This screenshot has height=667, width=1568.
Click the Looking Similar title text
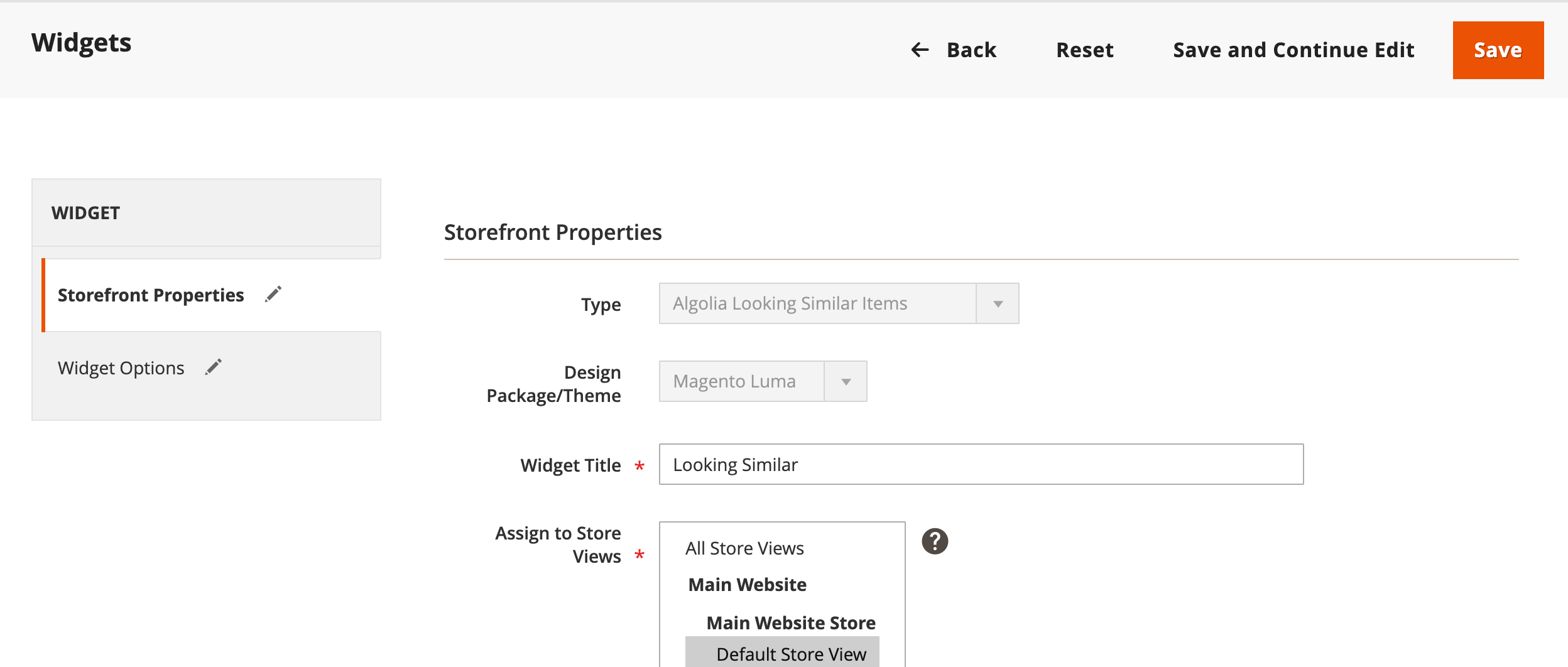(x=735, y=465)
